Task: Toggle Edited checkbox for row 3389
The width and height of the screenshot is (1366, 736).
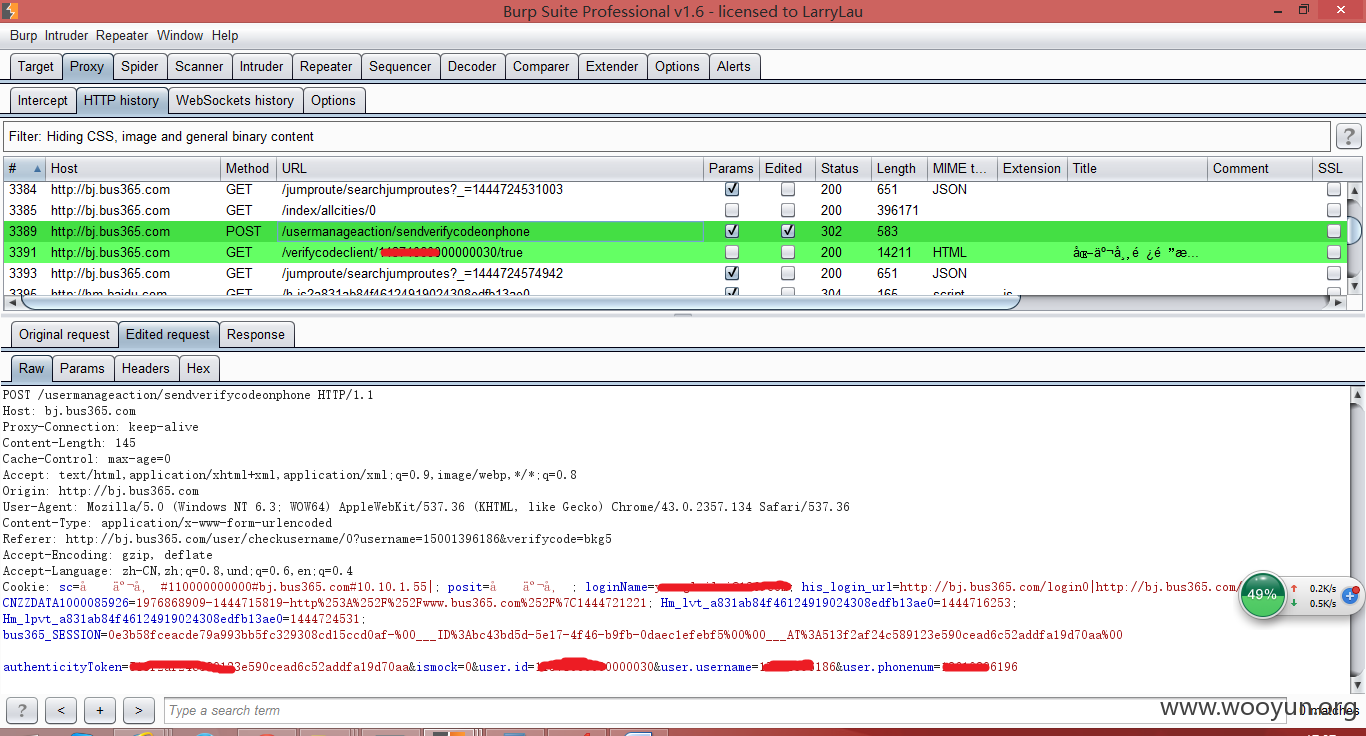Action: pos(788,231)
